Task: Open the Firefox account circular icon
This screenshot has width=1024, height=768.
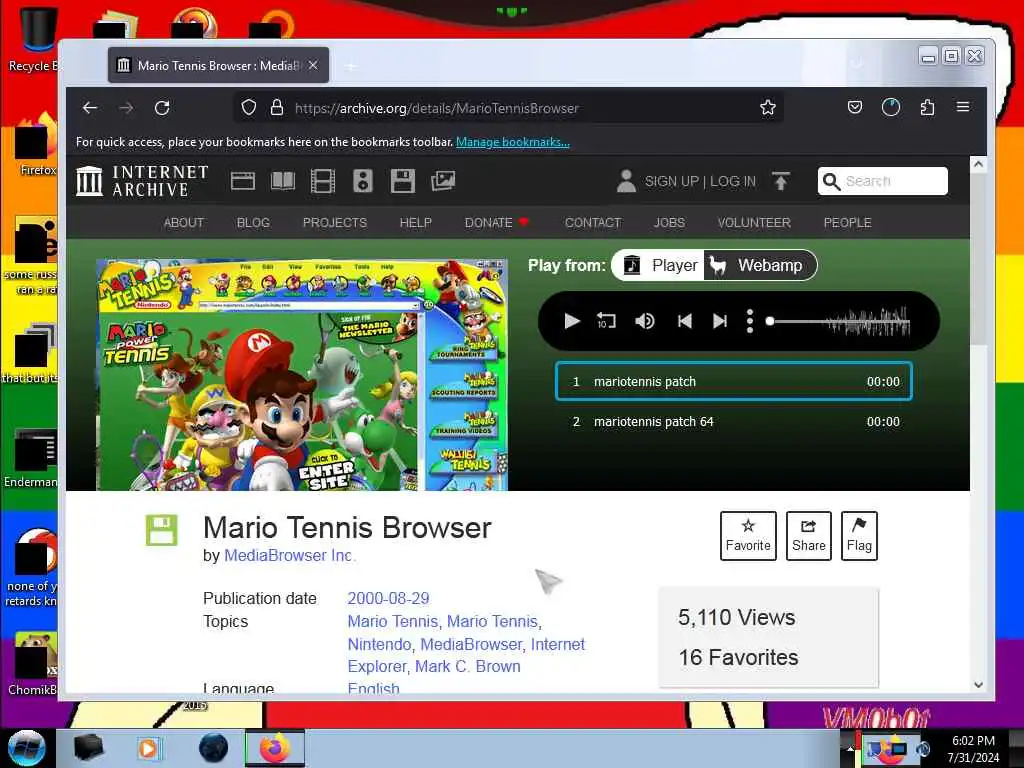Action: click(x=891, y=107)
